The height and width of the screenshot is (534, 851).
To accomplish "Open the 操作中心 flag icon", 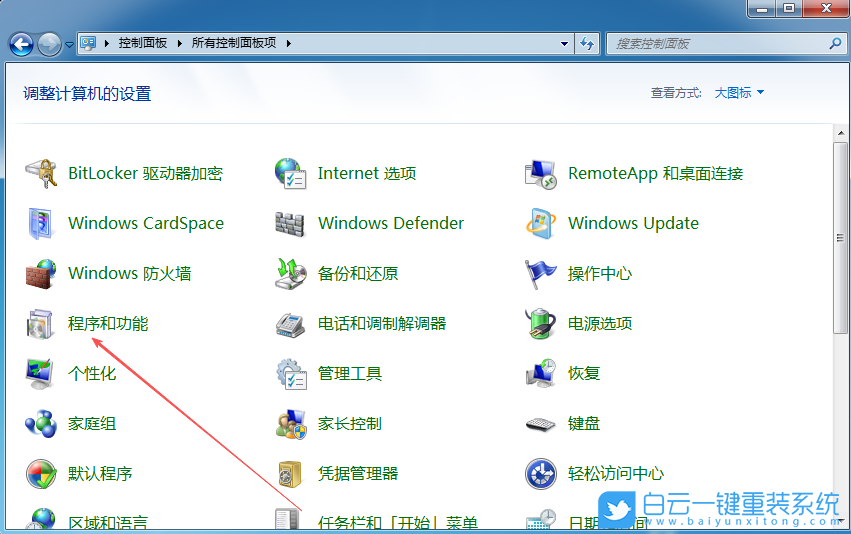I will (541, 274).
